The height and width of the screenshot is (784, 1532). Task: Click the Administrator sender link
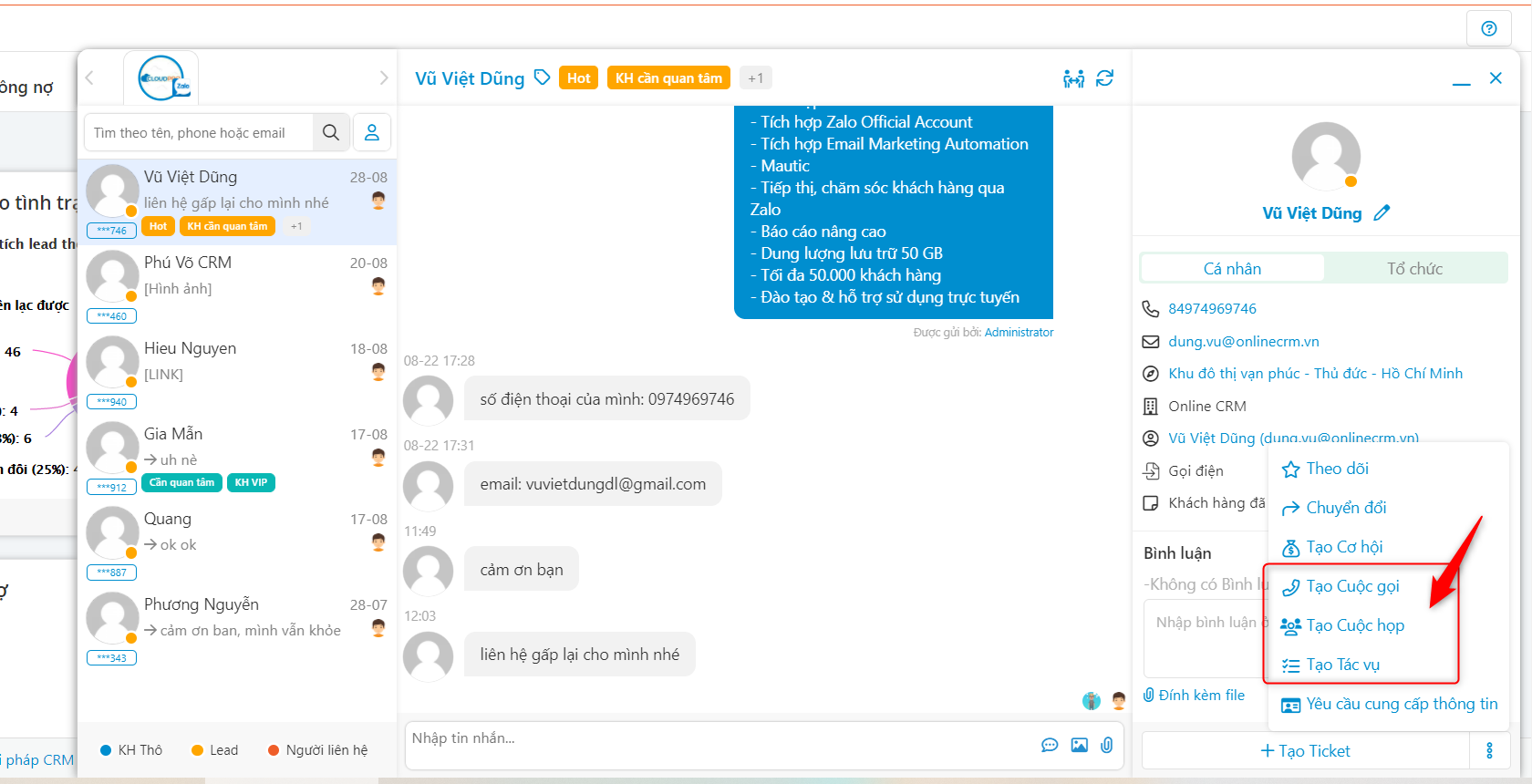tap(1019, 333)
